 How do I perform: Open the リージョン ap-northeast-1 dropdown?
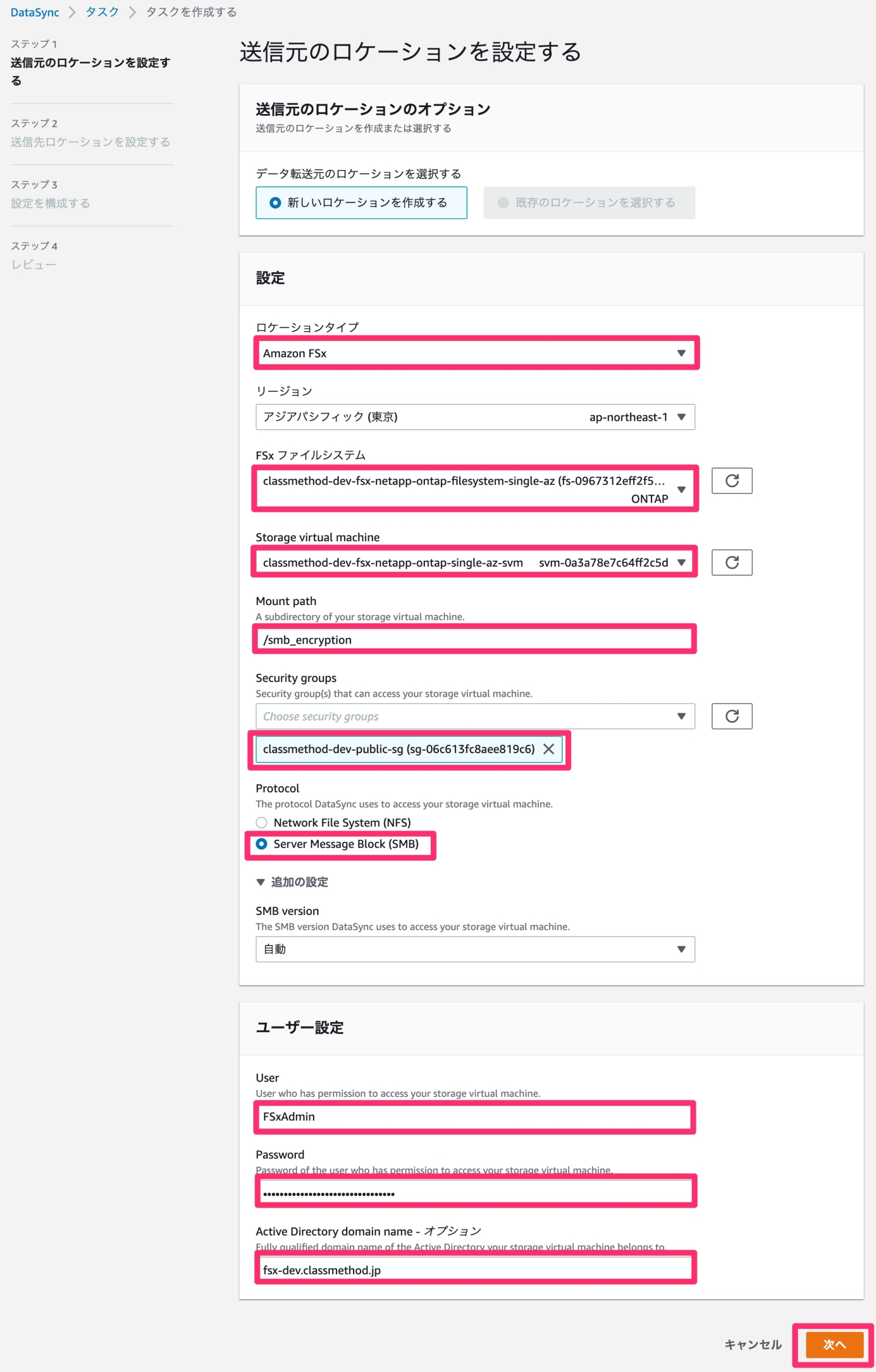tap(475, 416)
